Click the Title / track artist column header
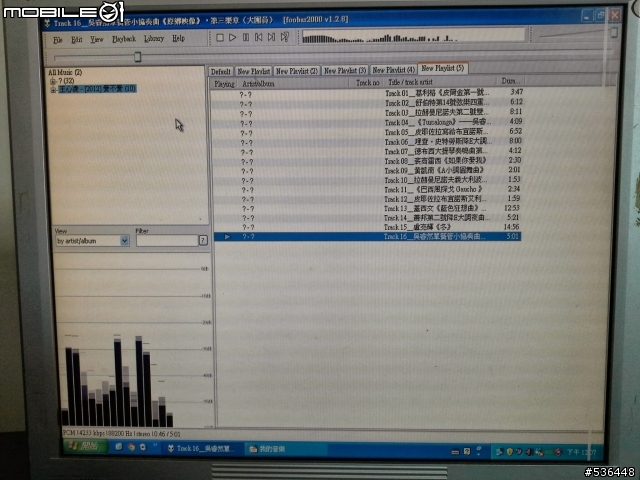Viewport: 640px width, 480px height. pos(441,82)
